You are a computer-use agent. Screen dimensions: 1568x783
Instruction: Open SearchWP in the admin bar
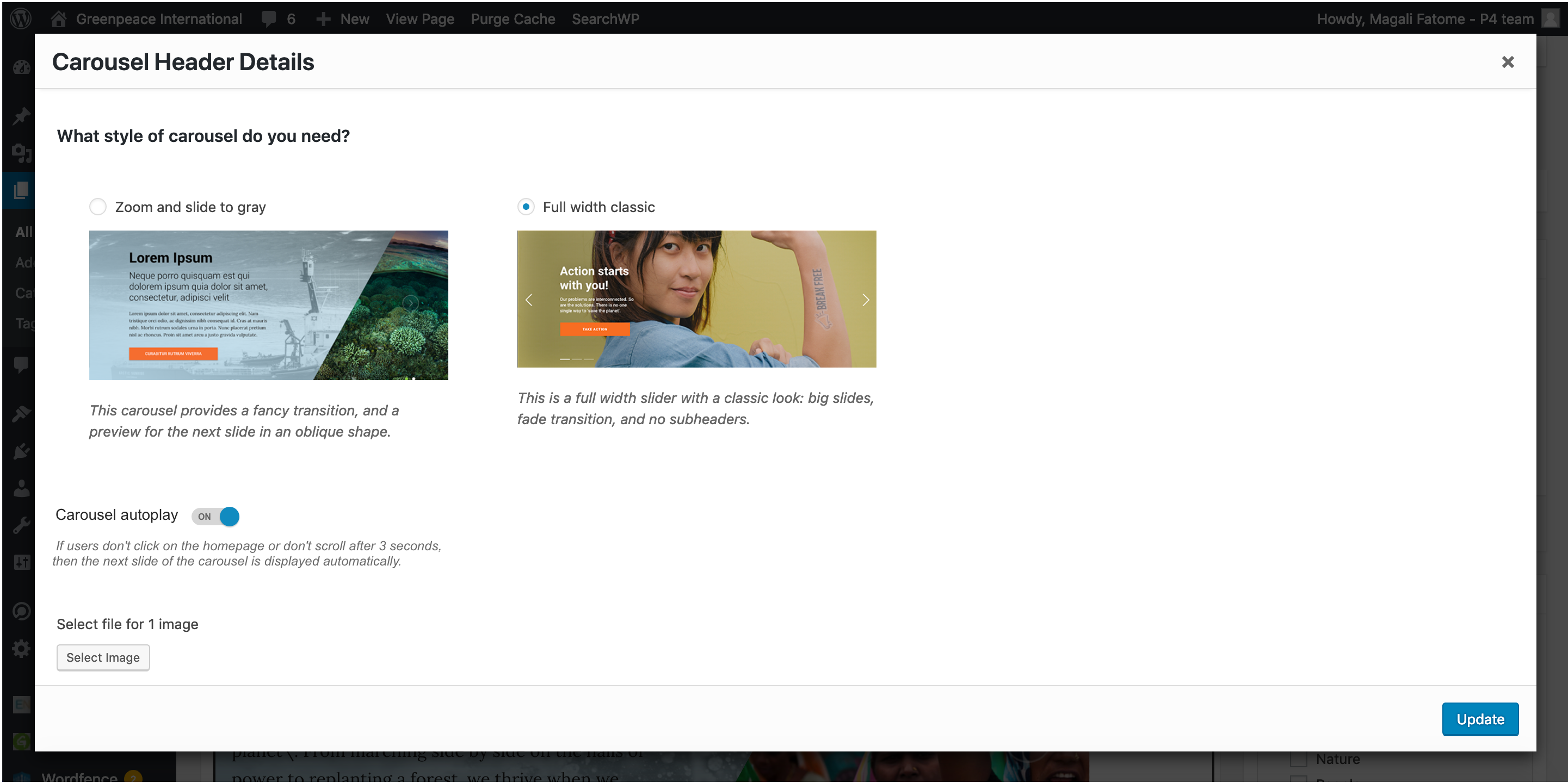[x=605, y=19]
